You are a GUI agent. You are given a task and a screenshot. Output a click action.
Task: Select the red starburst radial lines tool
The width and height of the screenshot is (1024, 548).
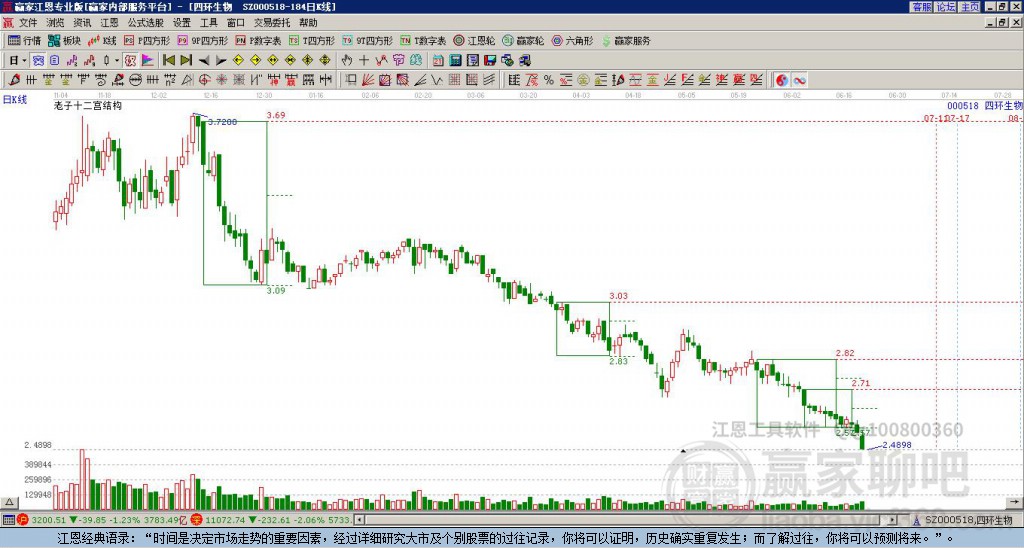221,80
